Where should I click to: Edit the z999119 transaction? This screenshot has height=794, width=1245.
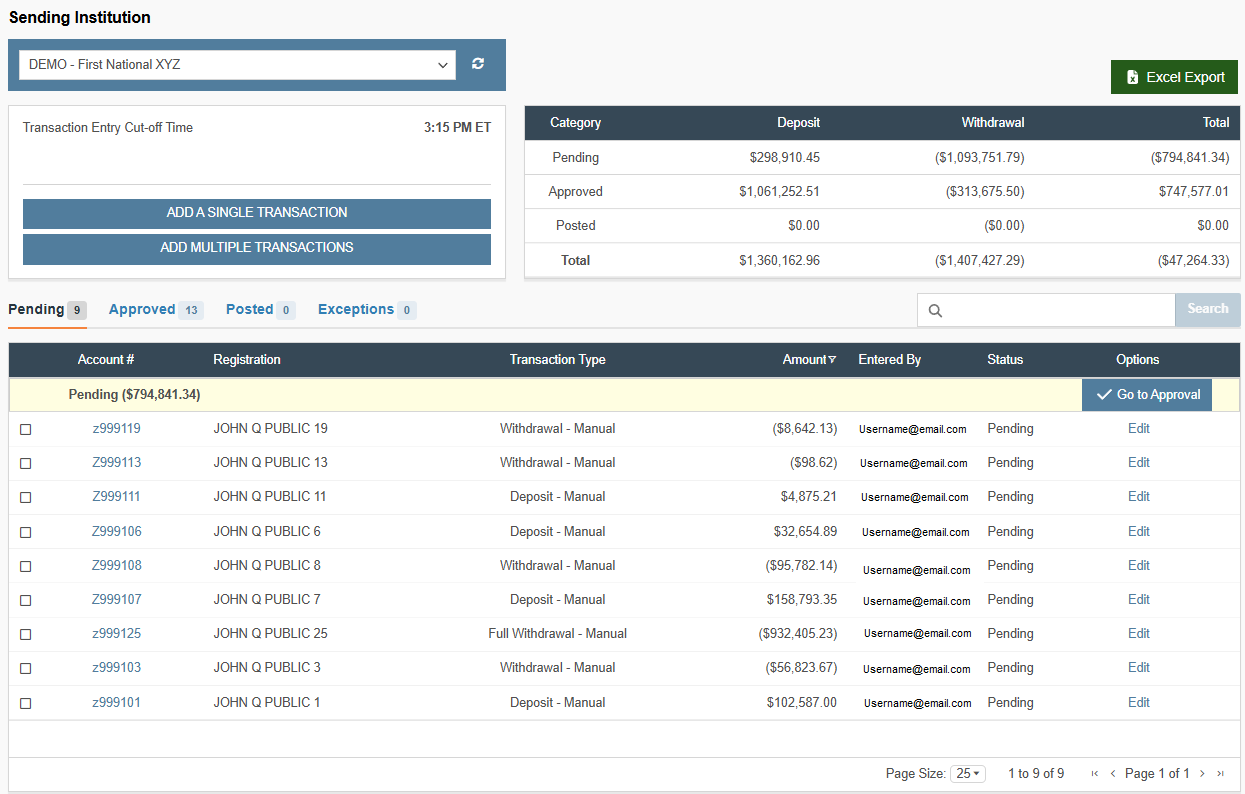[1139, 429]
